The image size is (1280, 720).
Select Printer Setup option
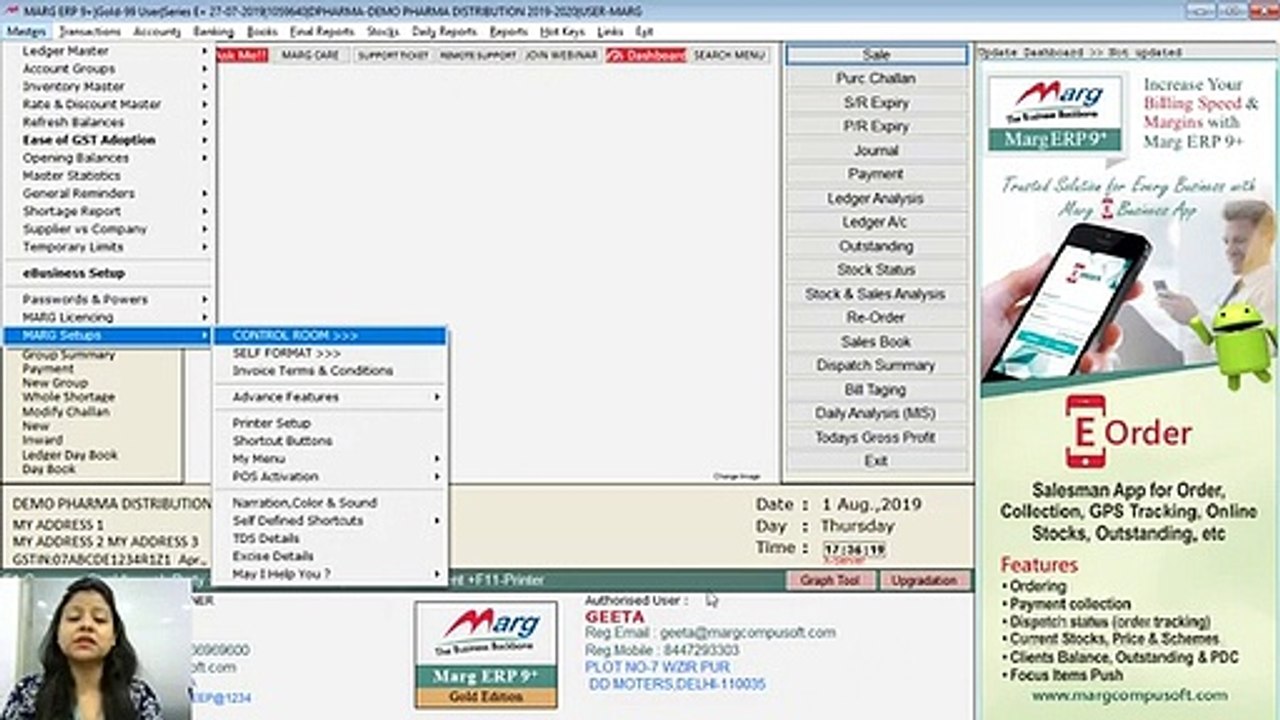(330, 423)
